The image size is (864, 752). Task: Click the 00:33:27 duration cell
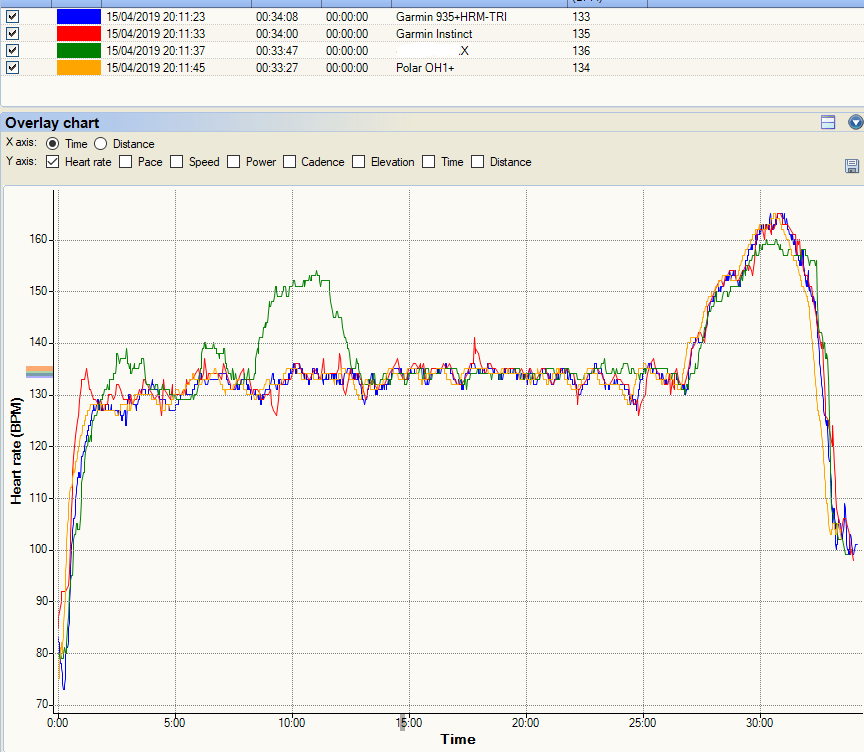click(277, 68)
